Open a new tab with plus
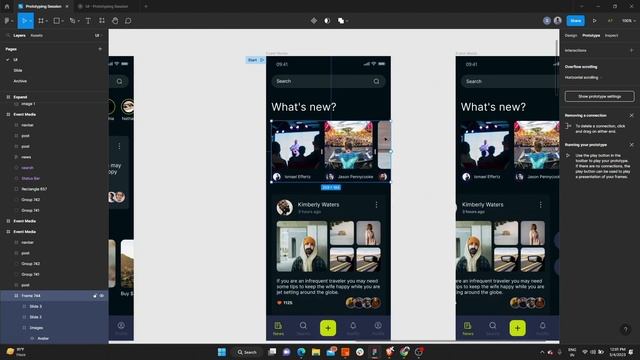The height and width of the screenshot is (360, 640). pyautogui.click(x=146, y=6)
